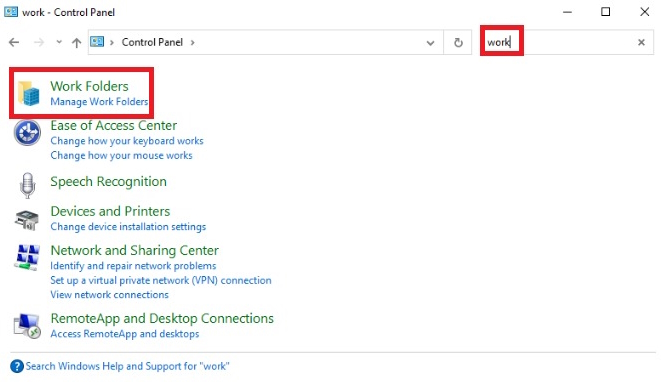661x382 pixels.
Task: Click the Devices and Printers icon
Action: tap(27, 220)
